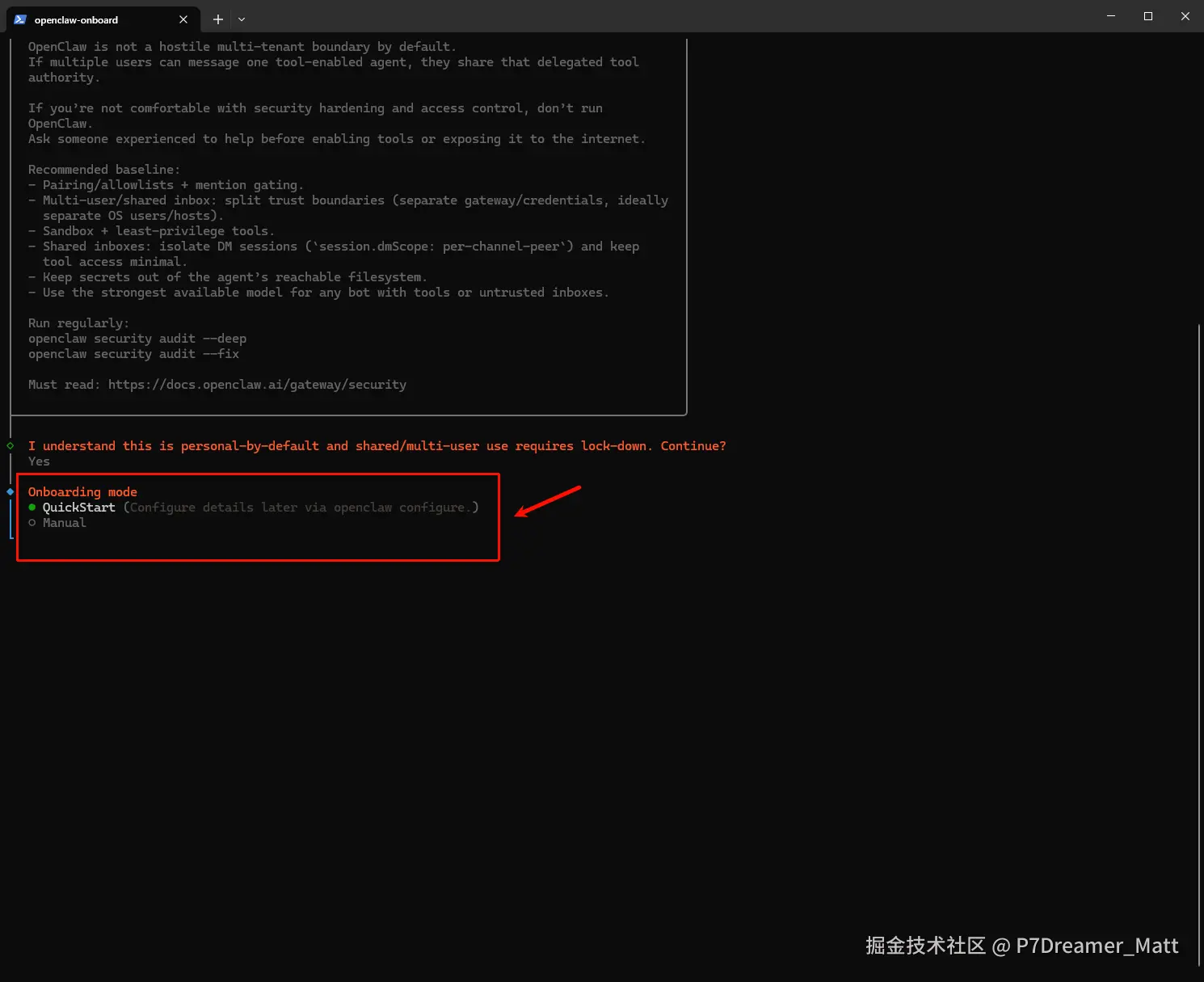Maximize the terminal window
The width and height of the screenshot is (1204, 982).
tap(1148, 16)
